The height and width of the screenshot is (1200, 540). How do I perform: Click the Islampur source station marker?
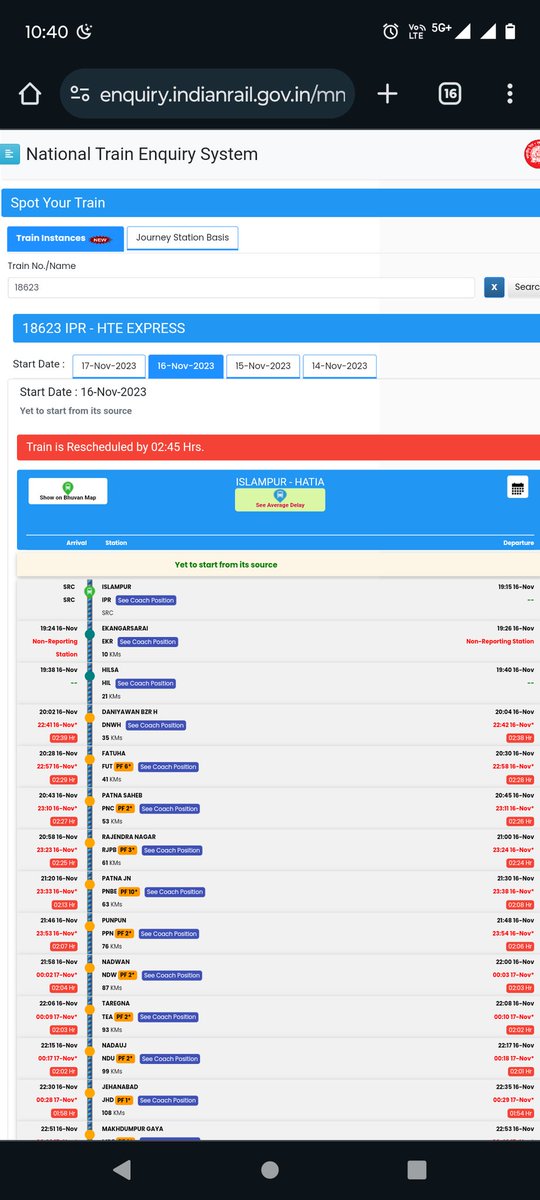tap(90, 592)
